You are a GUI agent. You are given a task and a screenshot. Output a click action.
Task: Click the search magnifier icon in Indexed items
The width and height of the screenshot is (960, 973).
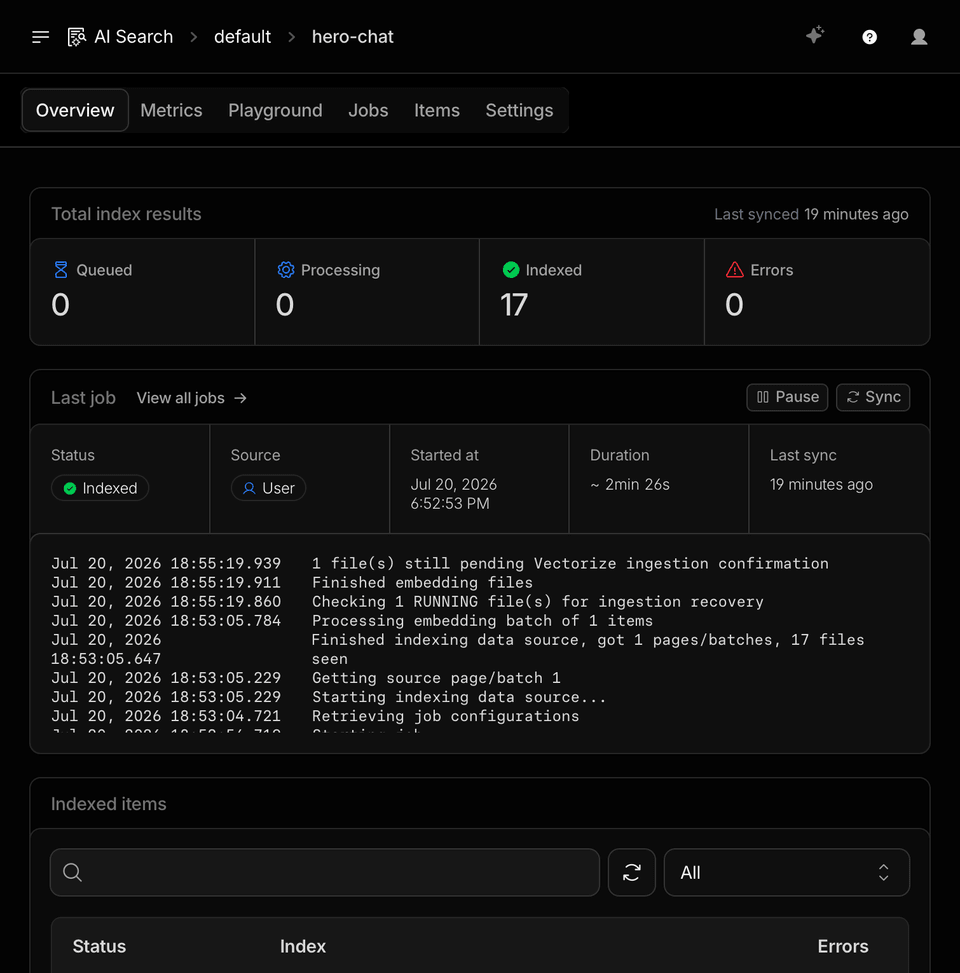click(73, 872)
